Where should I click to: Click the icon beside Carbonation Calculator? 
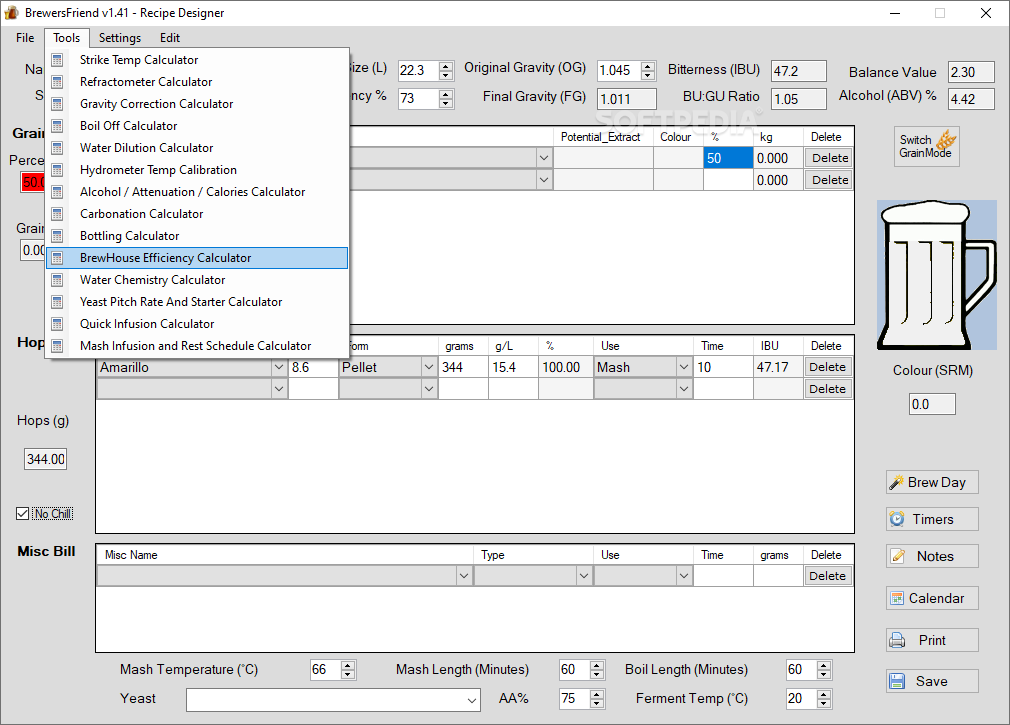pos(57,214)
